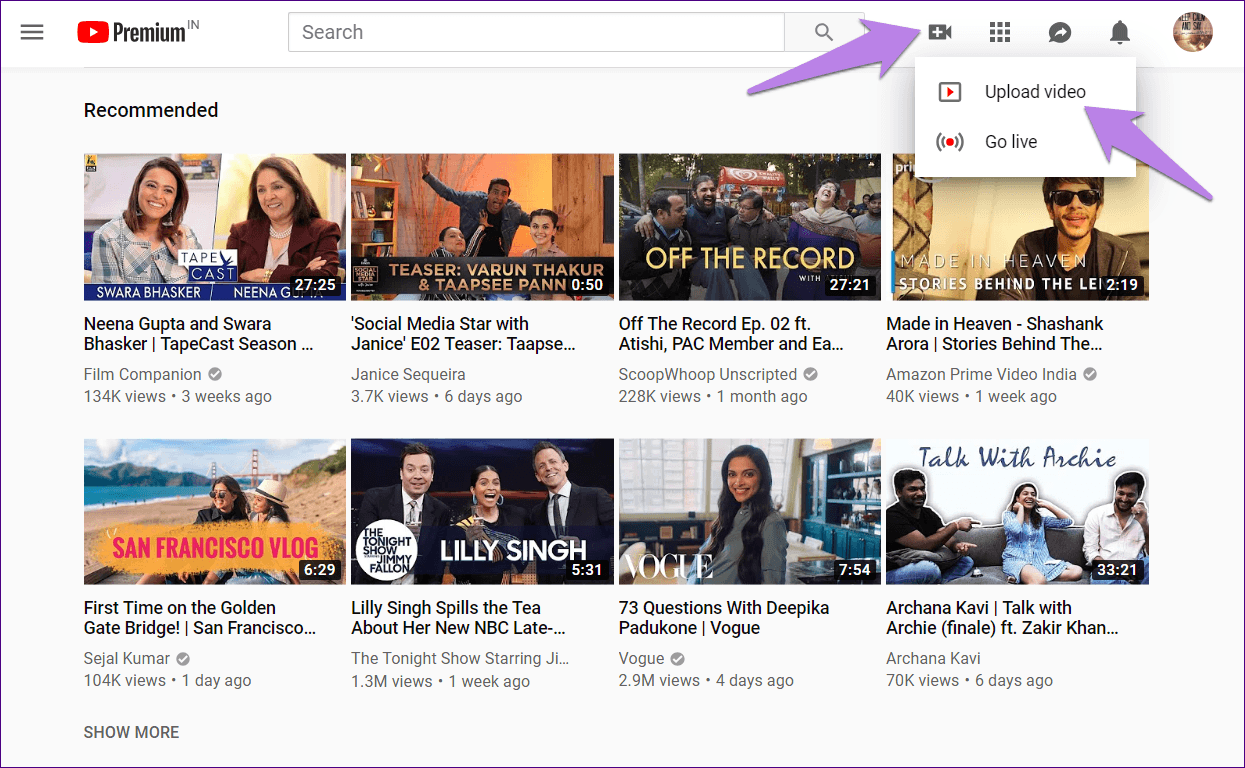Open the Lilly Singh Tonight Show thumbnail
Viewport: 1245px width, 768px height.
point(482,511)
